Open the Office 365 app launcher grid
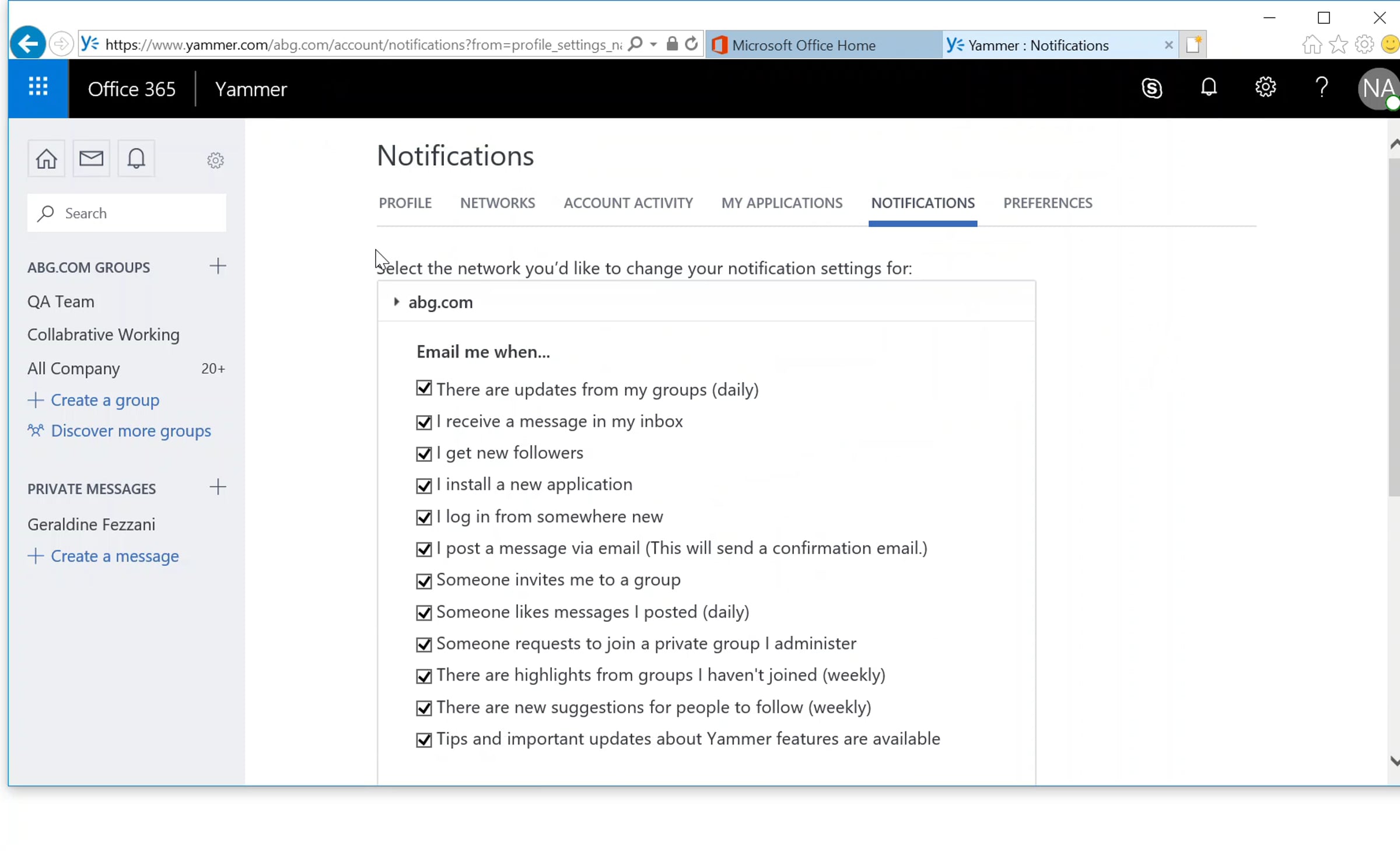1400x851 pixels. pyautogui.click(x=38, y=88)
